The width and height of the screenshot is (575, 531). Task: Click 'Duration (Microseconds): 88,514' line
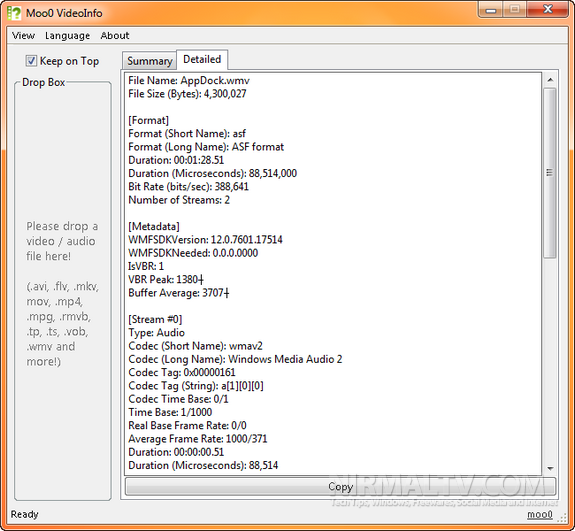point(203,465)
